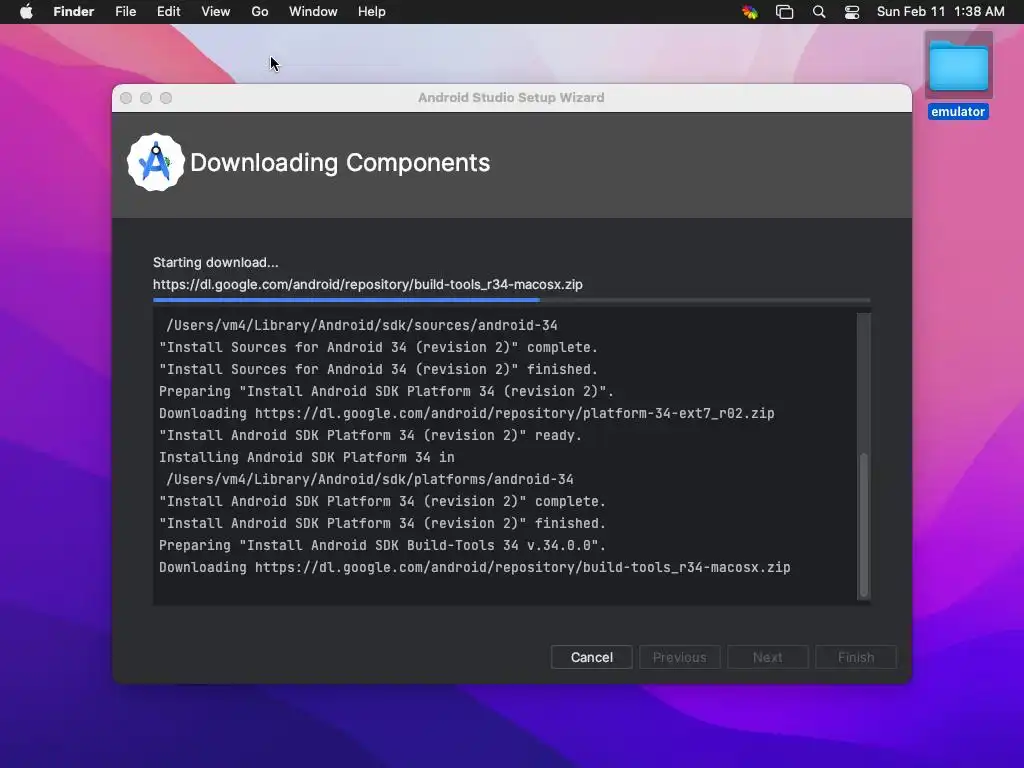The height and width of the screenshot is (768, 1024).
Task: Click the log line 'Install Sources for Android 34' finished
Action: point(378,370)
